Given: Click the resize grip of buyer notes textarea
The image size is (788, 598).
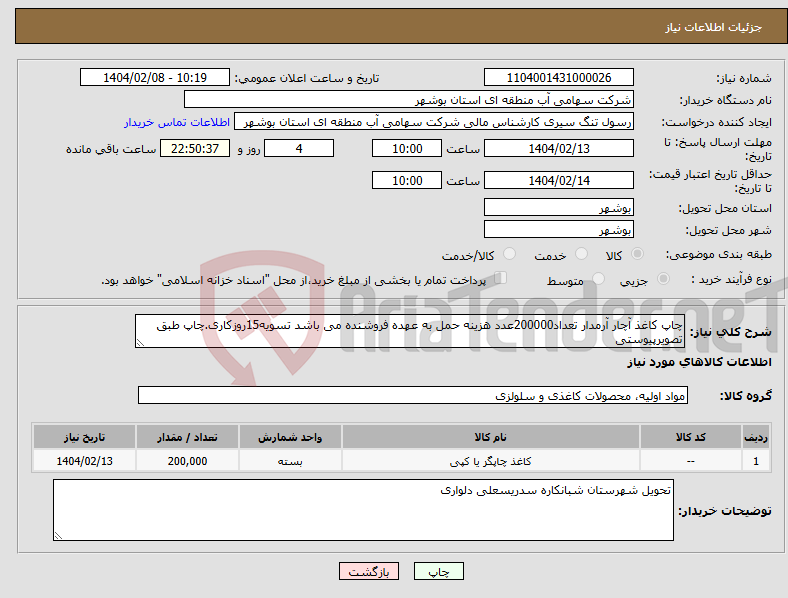Looking at the screenshot, I should pyautogui.click(x=58, y=536).
